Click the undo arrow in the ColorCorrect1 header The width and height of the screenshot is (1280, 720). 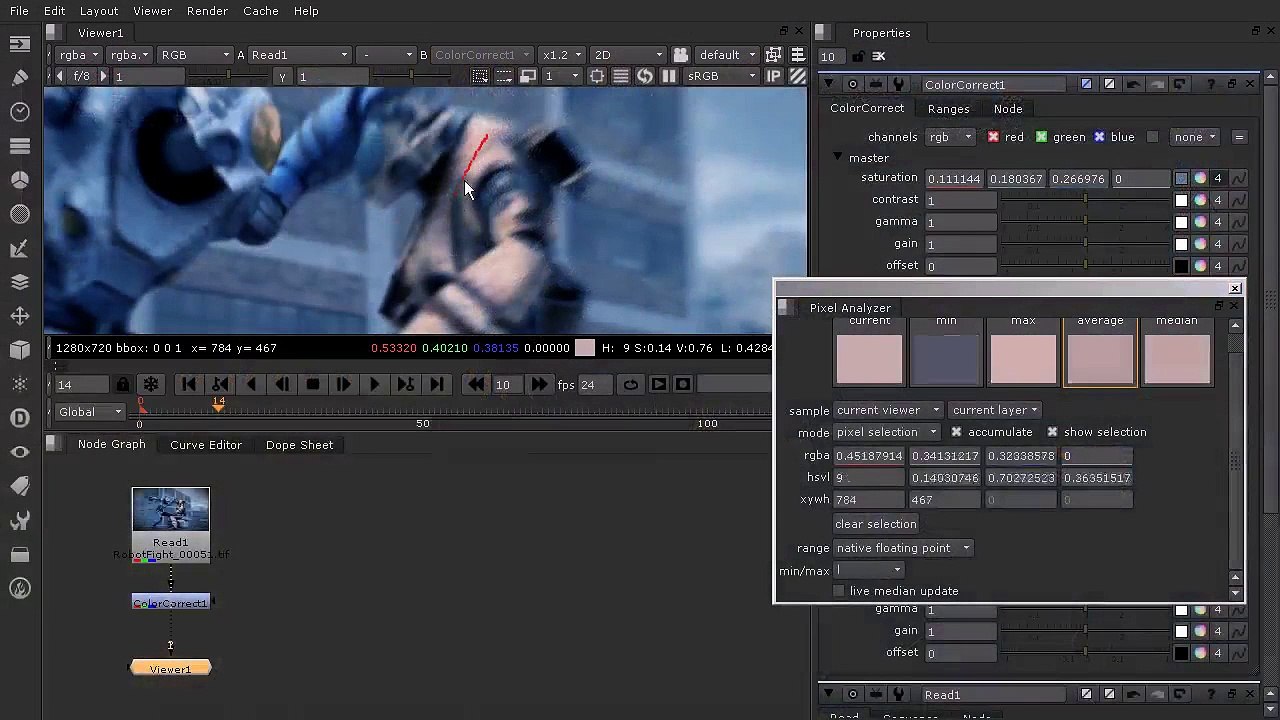coord(1132,85)
